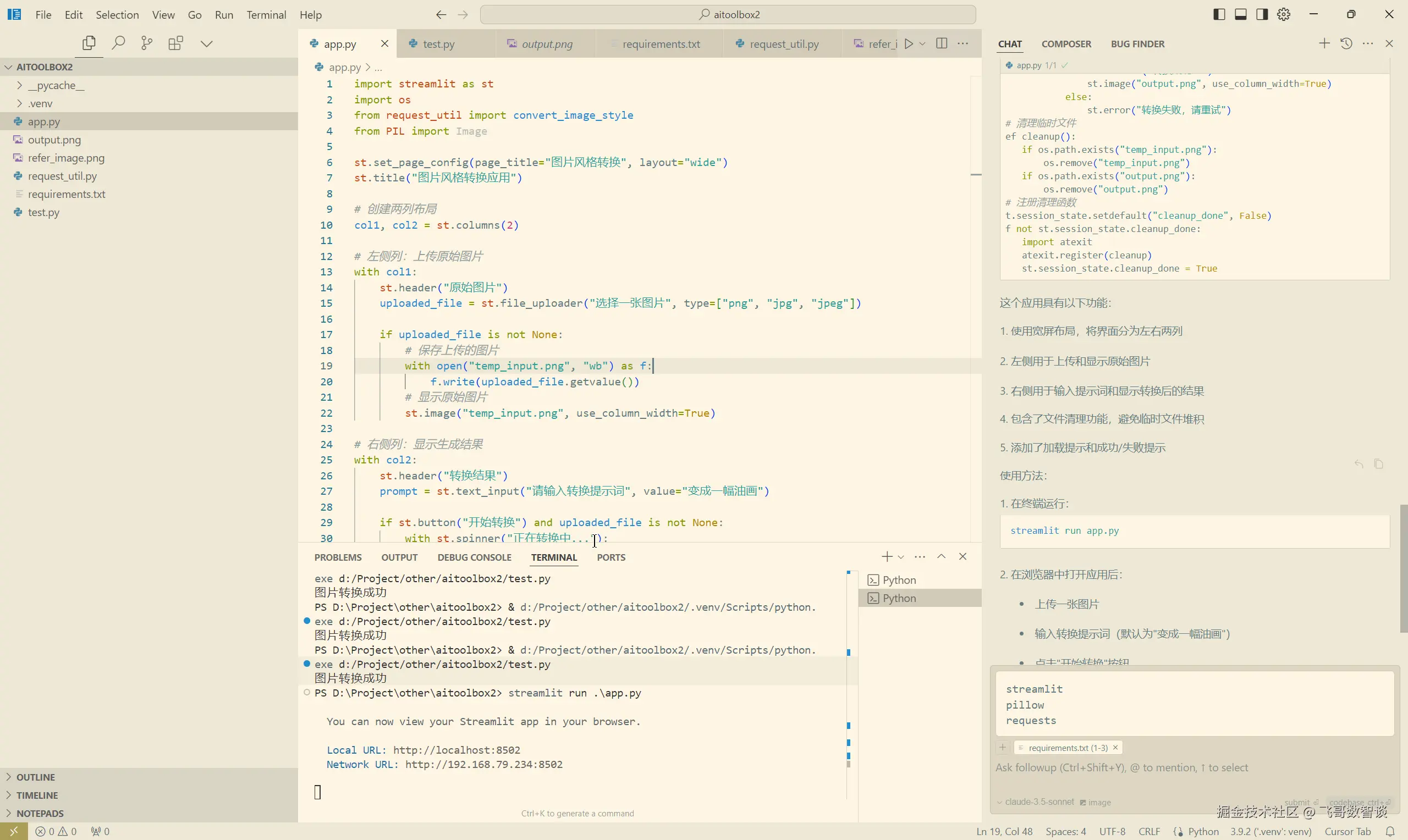This screenshot has height=840, width=1408.
Task: Toggle the primary sidebar layout button
Action: 1219,15
